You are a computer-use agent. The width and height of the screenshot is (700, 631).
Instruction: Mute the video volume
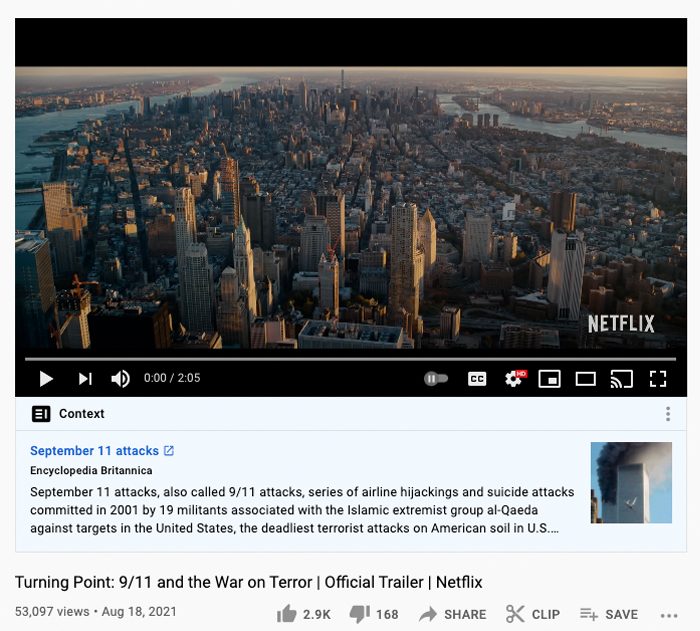pos(120,379)
